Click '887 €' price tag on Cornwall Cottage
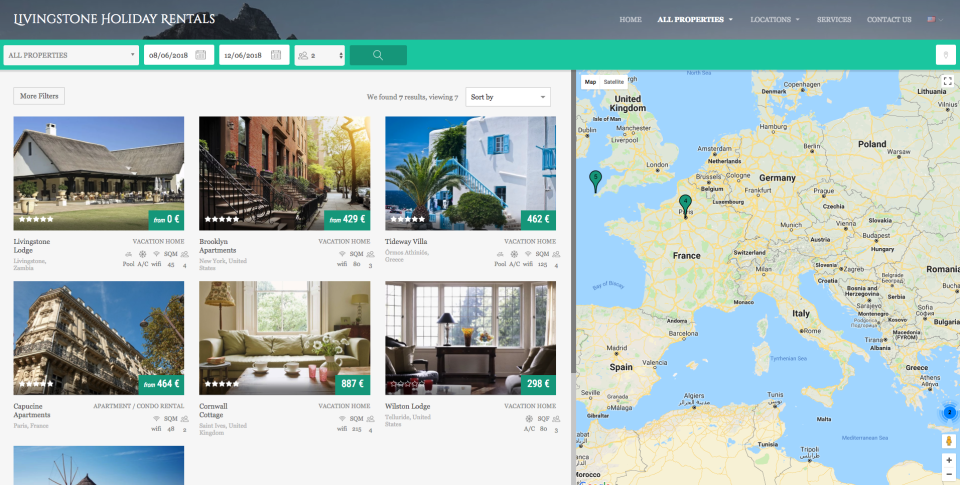 (353, 385)
